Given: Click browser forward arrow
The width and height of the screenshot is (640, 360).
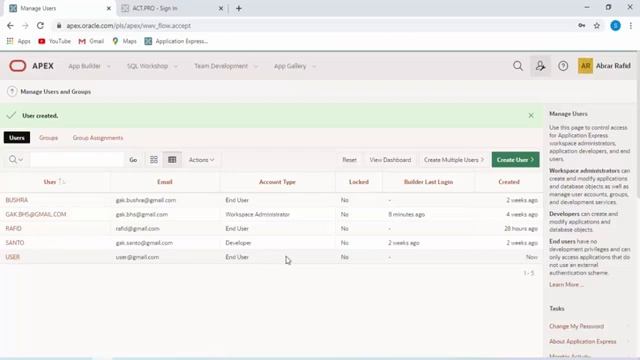Looking at the screenshot, I should [25, 26].
